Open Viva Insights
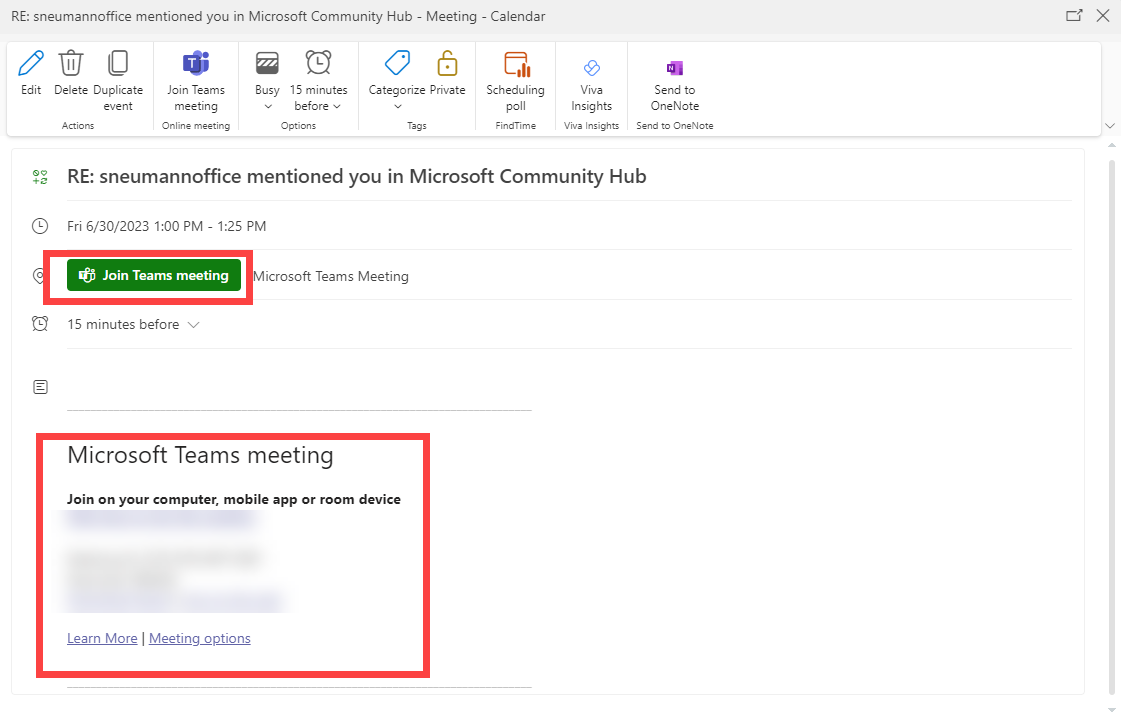 pyautogui.click(x=591, y=86)
